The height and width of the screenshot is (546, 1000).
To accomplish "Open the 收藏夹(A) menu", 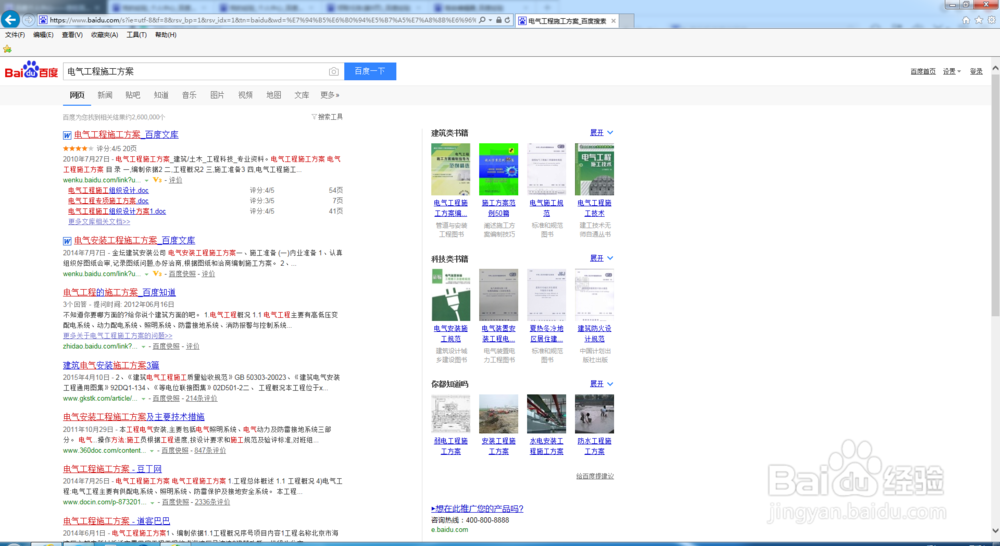I will point(105,35).
